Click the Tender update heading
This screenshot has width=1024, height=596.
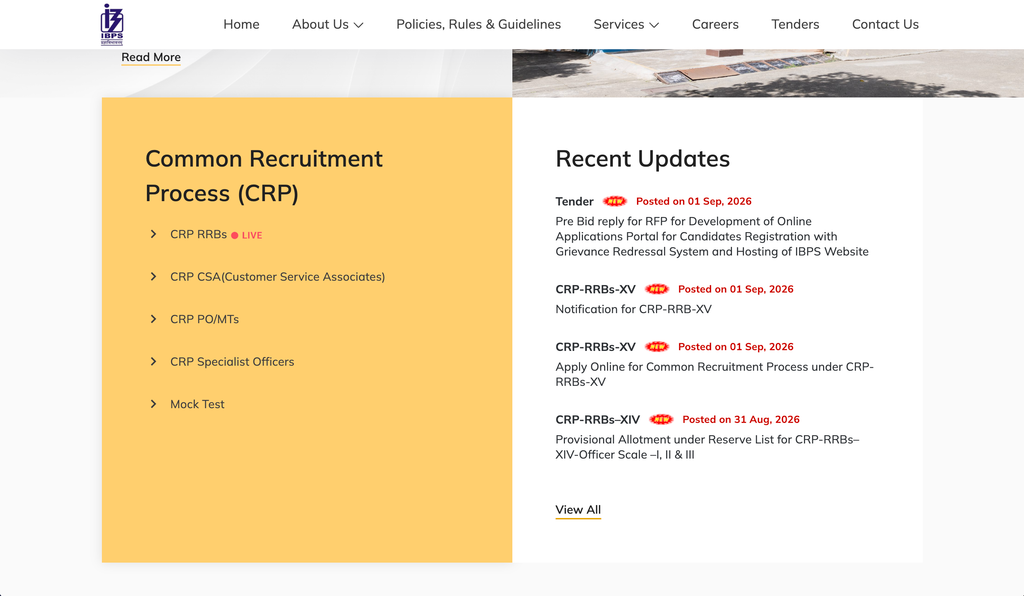[x=575, y=201]
